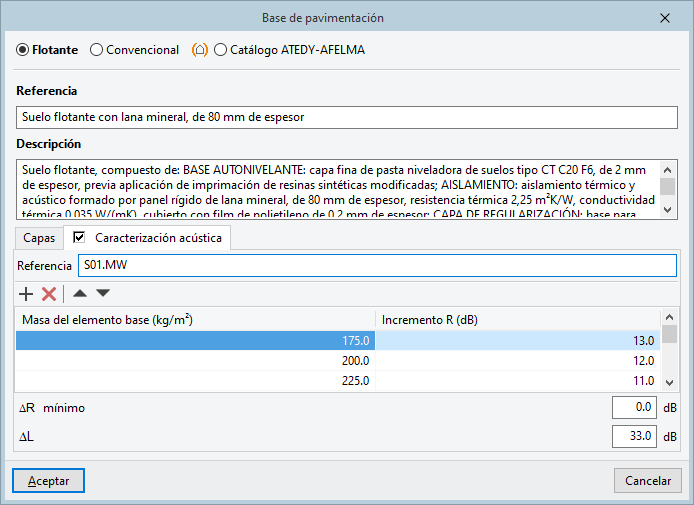Move the selected row down
The image size is (694, 505).
click(x=103, y=294)
